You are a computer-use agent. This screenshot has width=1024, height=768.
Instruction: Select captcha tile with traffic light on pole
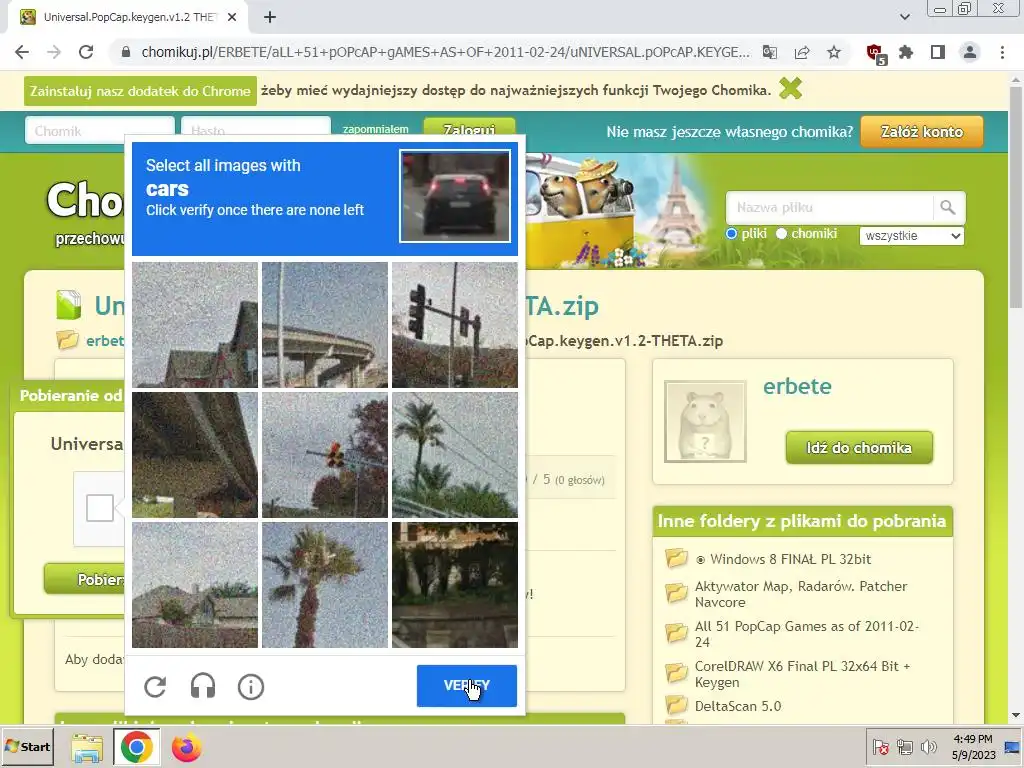(x=455, y=325)
